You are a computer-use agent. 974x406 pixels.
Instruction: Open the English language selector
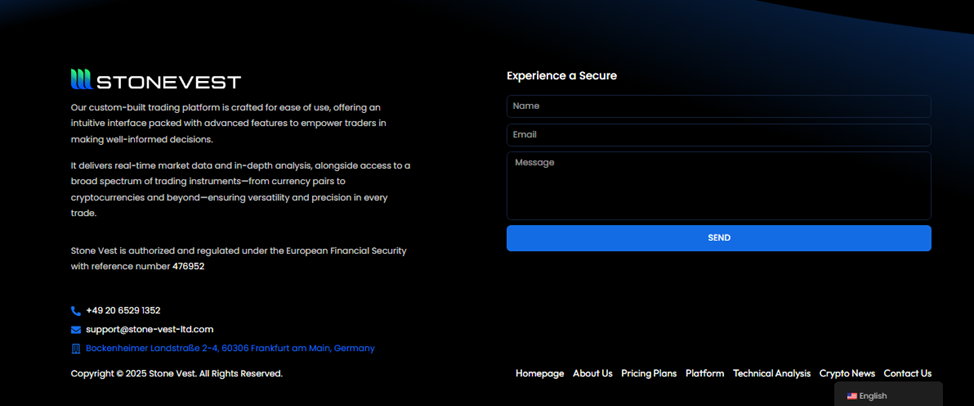[888, 395]
